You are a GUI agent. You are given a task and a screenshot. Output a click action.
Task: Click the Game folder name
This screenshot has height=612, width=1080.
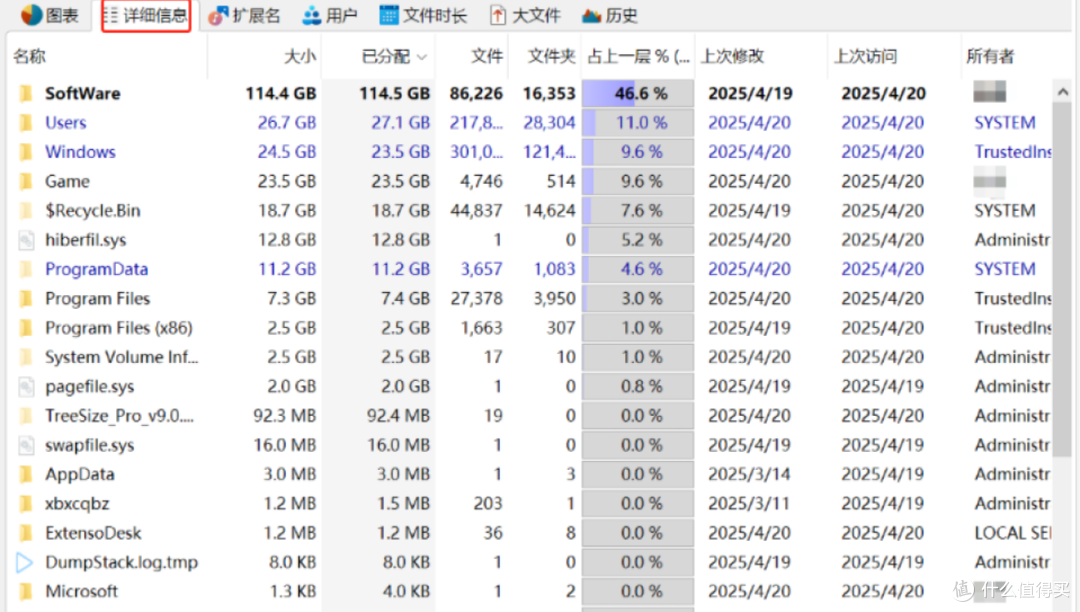point(67,182)
